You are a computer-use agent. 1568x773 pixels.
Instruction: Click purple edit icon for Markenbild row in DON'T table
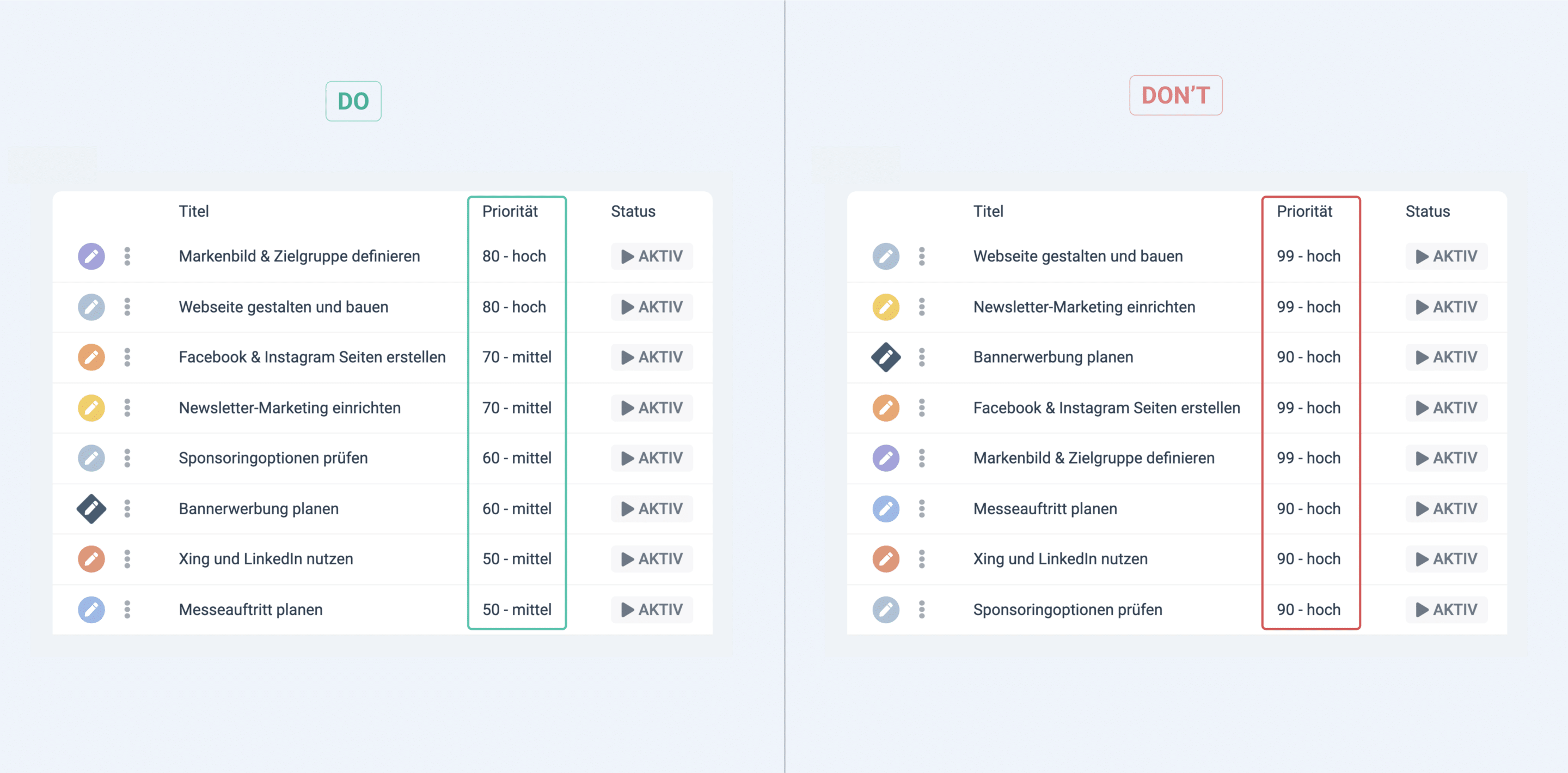click(886, 458)
